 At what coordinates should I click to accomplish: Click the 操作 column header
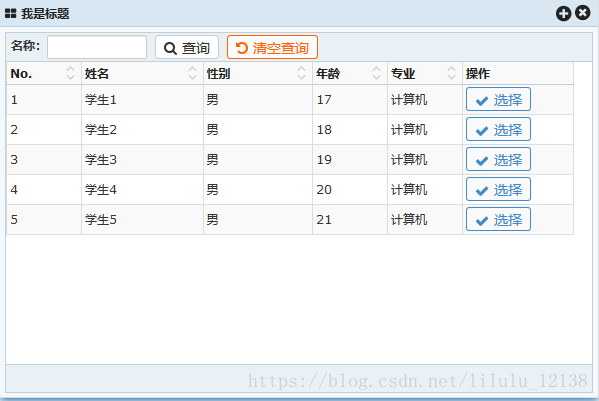point(518,73)
